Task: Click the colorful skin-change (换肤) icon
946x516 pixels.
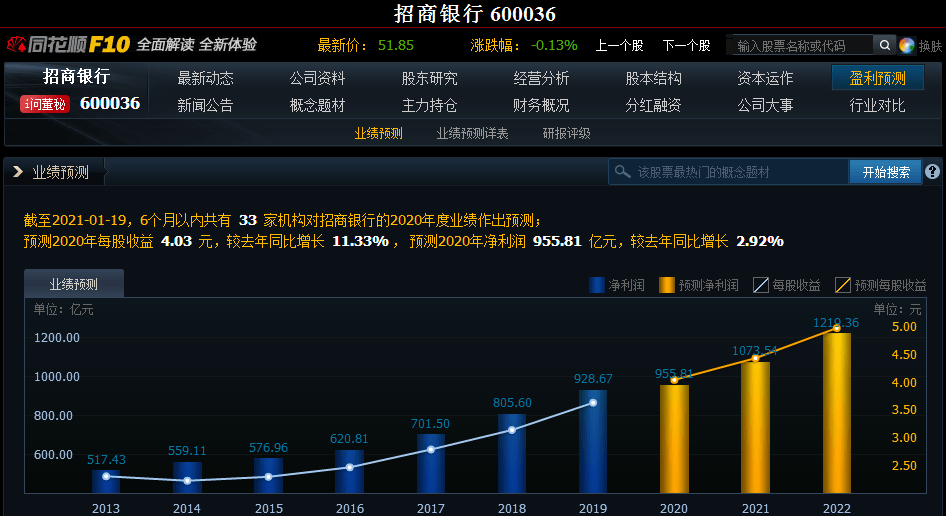Action: 907,45
